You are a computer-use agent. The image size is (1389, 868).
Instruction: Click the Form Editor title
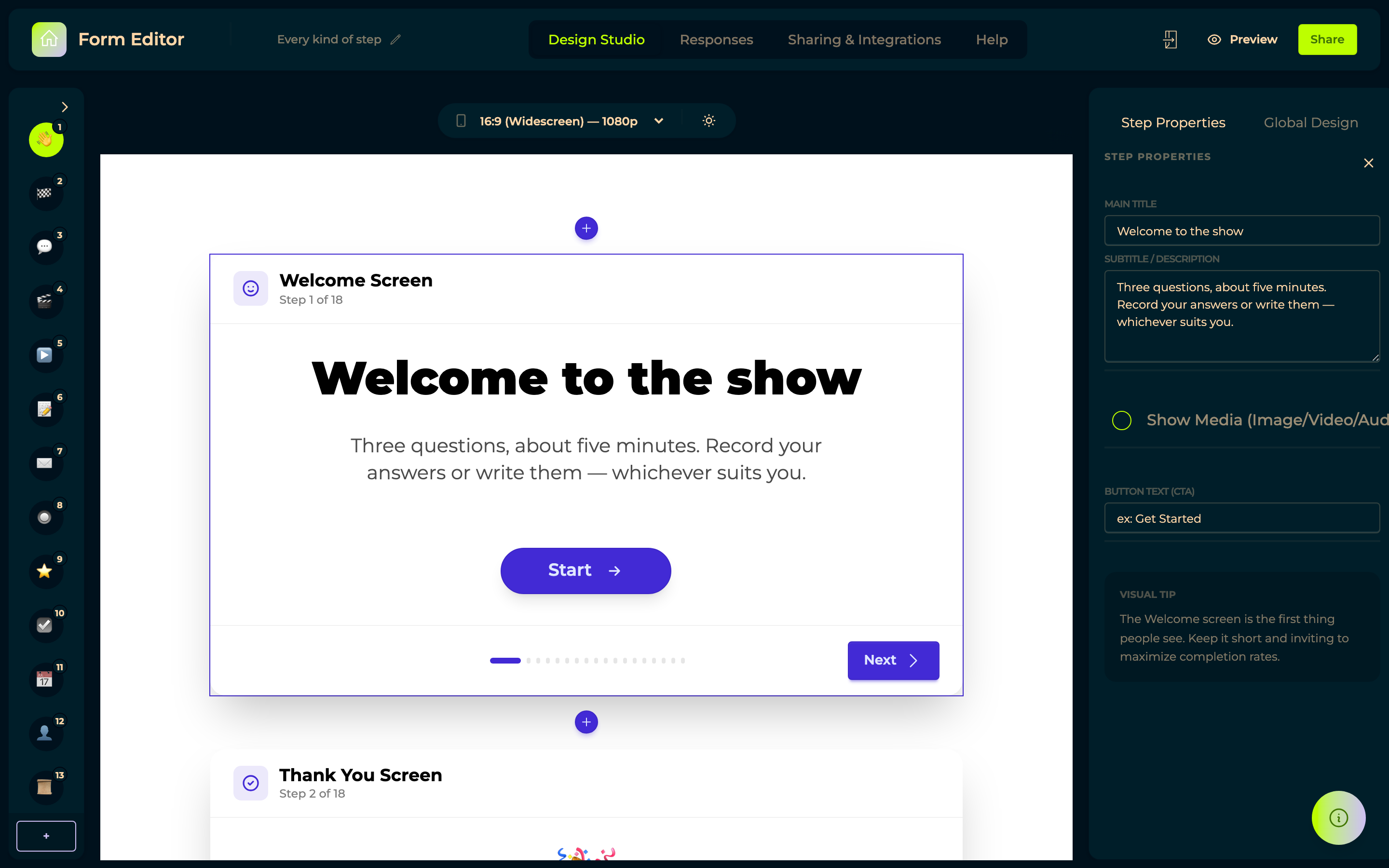131,39
